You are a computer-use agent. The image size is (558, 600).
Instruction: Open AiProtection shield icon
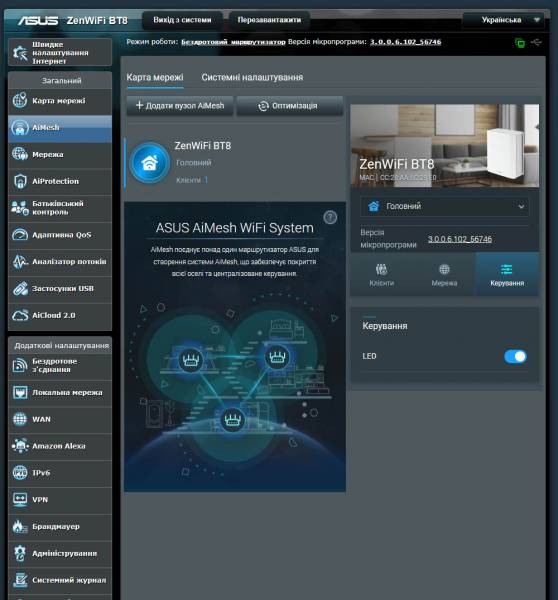pyautogui.click(x=20, y=181)
